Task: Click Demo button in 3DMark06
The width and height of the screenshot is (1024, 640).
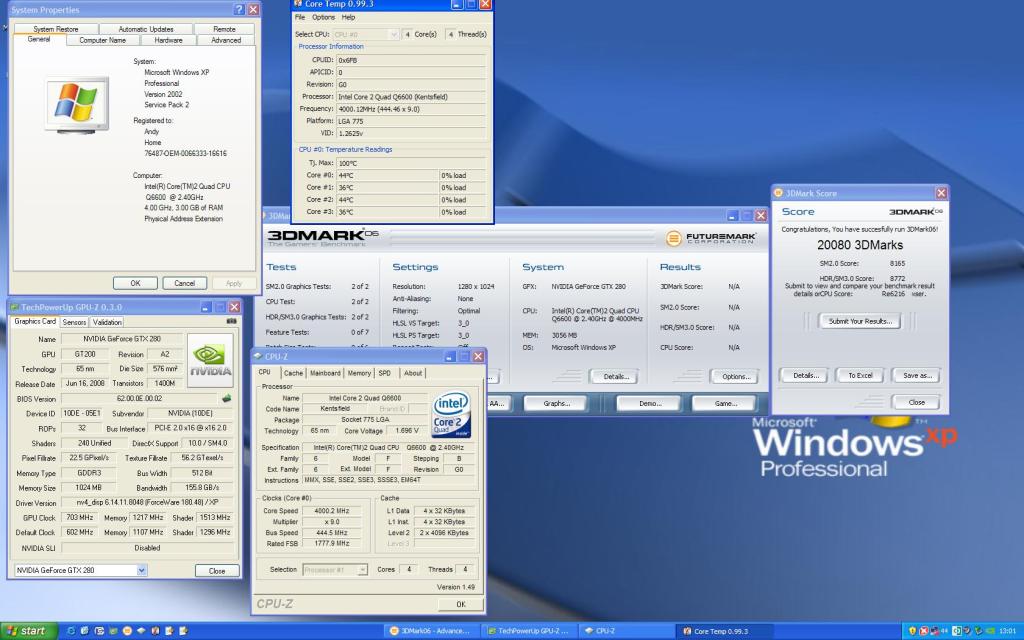Action: 650,403
